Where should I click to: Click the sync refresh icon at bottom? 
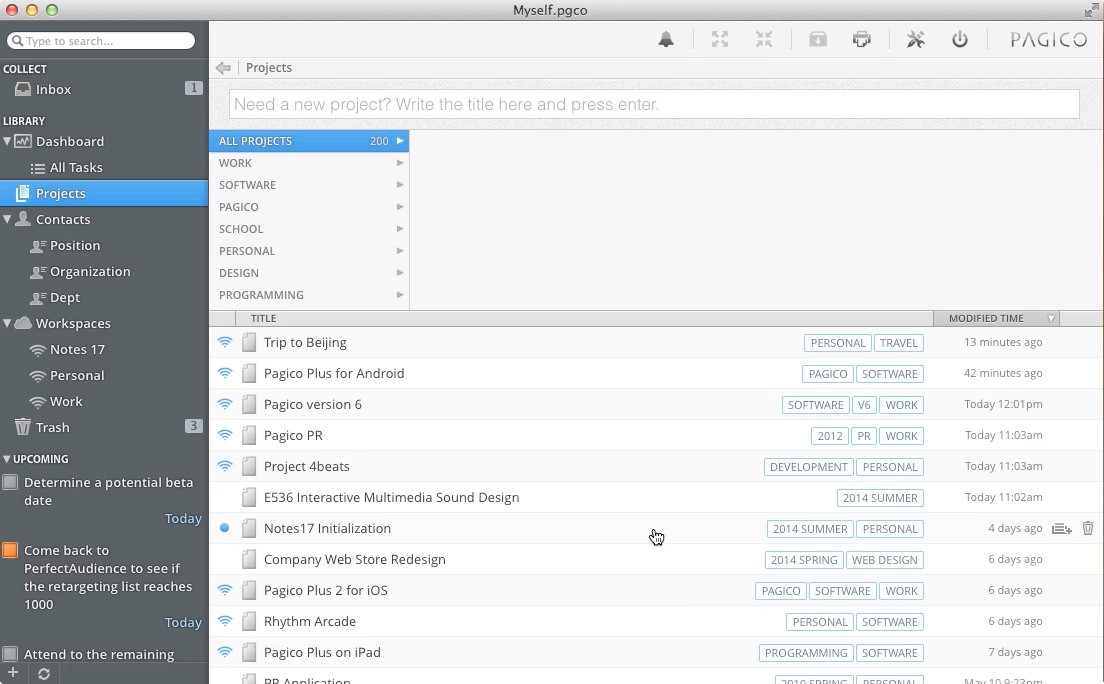[44, 673]
